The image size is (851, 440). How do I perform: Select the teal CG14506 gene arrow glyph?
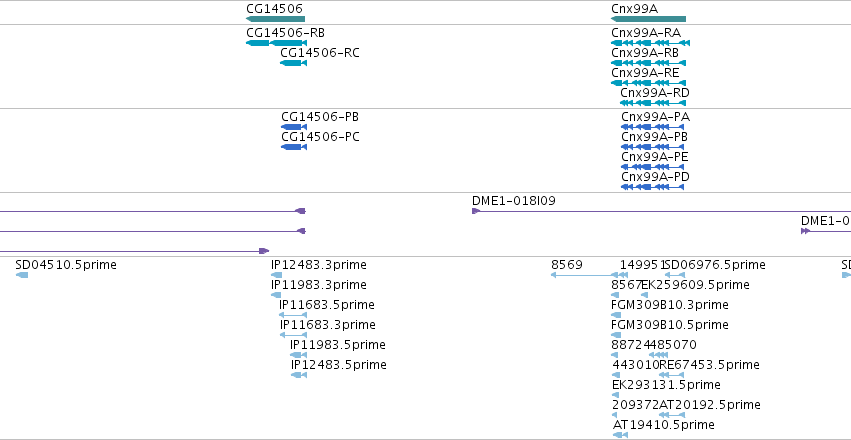pyautogui.click(x=275, y=19)
